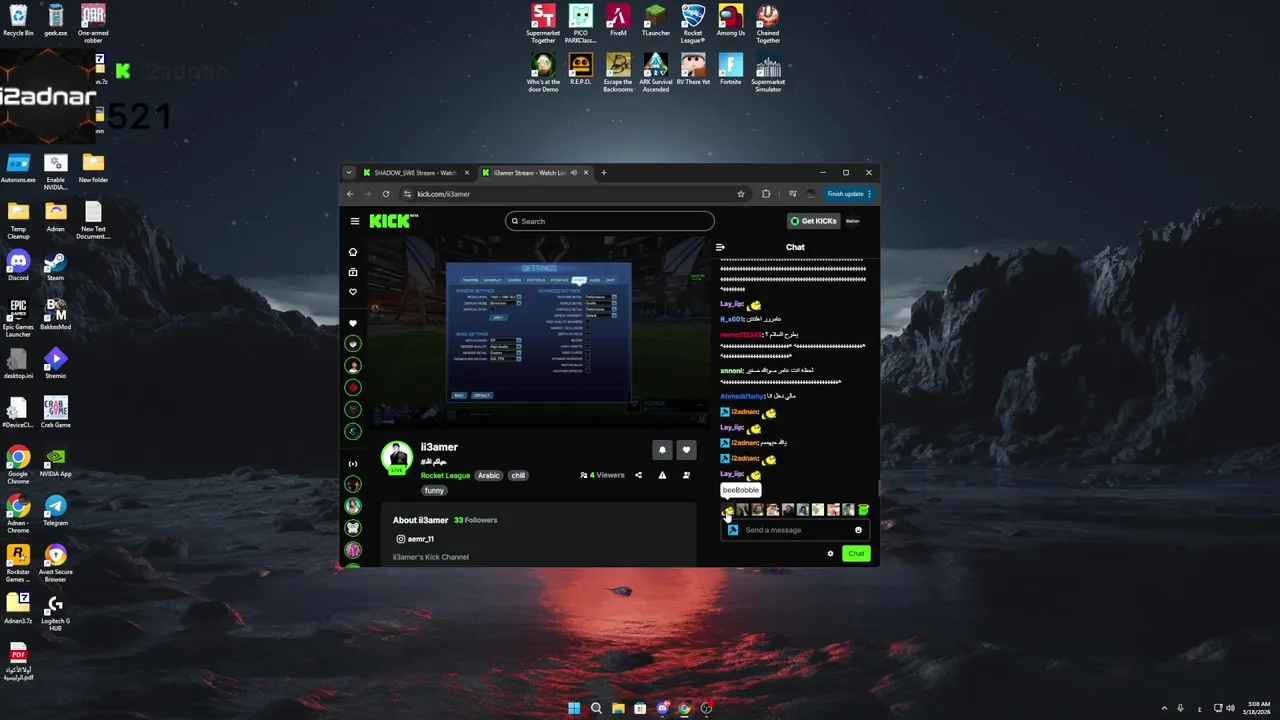Select the beeBobble emote in quick bar
The width and height of the screenshot is (1280, 720).
(x=727, y=510)
